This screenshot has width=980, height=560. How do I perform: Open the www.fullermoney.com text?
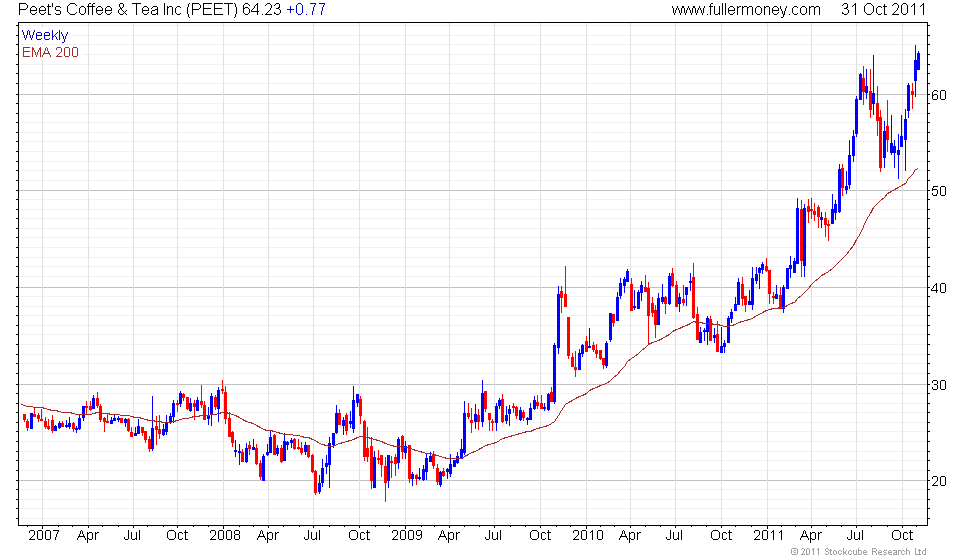(746, 10)
